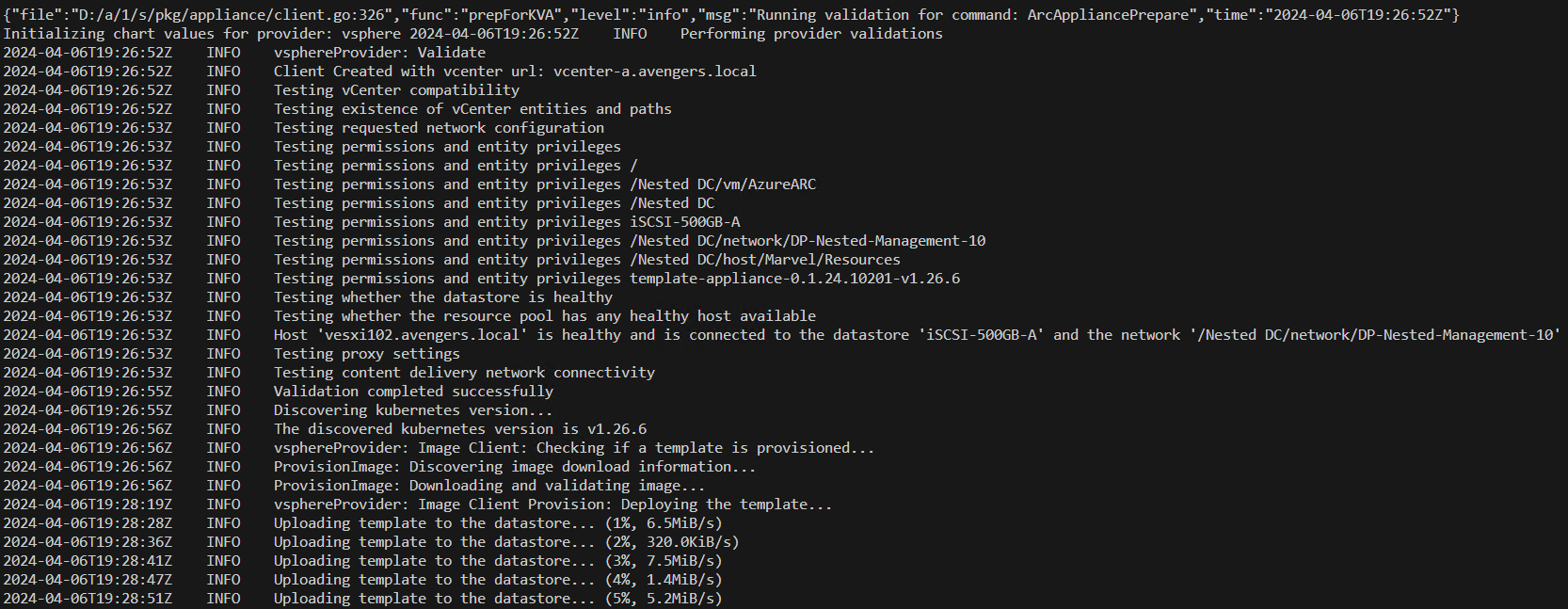The height and width of the screenshot is (609, 1568).
Task: Click the discovered kubernetes version v1.26.6
Action: click(616, 429)
